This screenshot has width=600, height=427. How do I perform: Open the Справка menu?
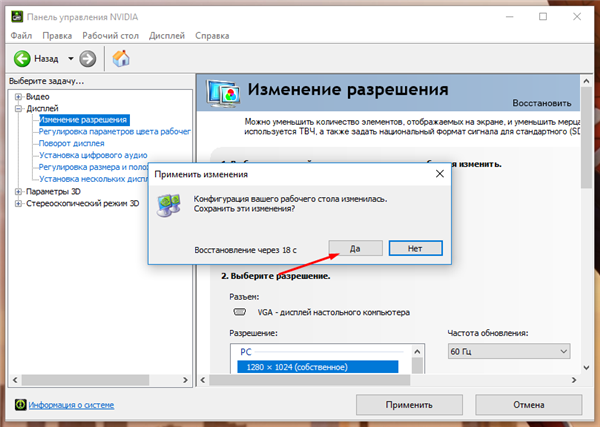(212, 36)
